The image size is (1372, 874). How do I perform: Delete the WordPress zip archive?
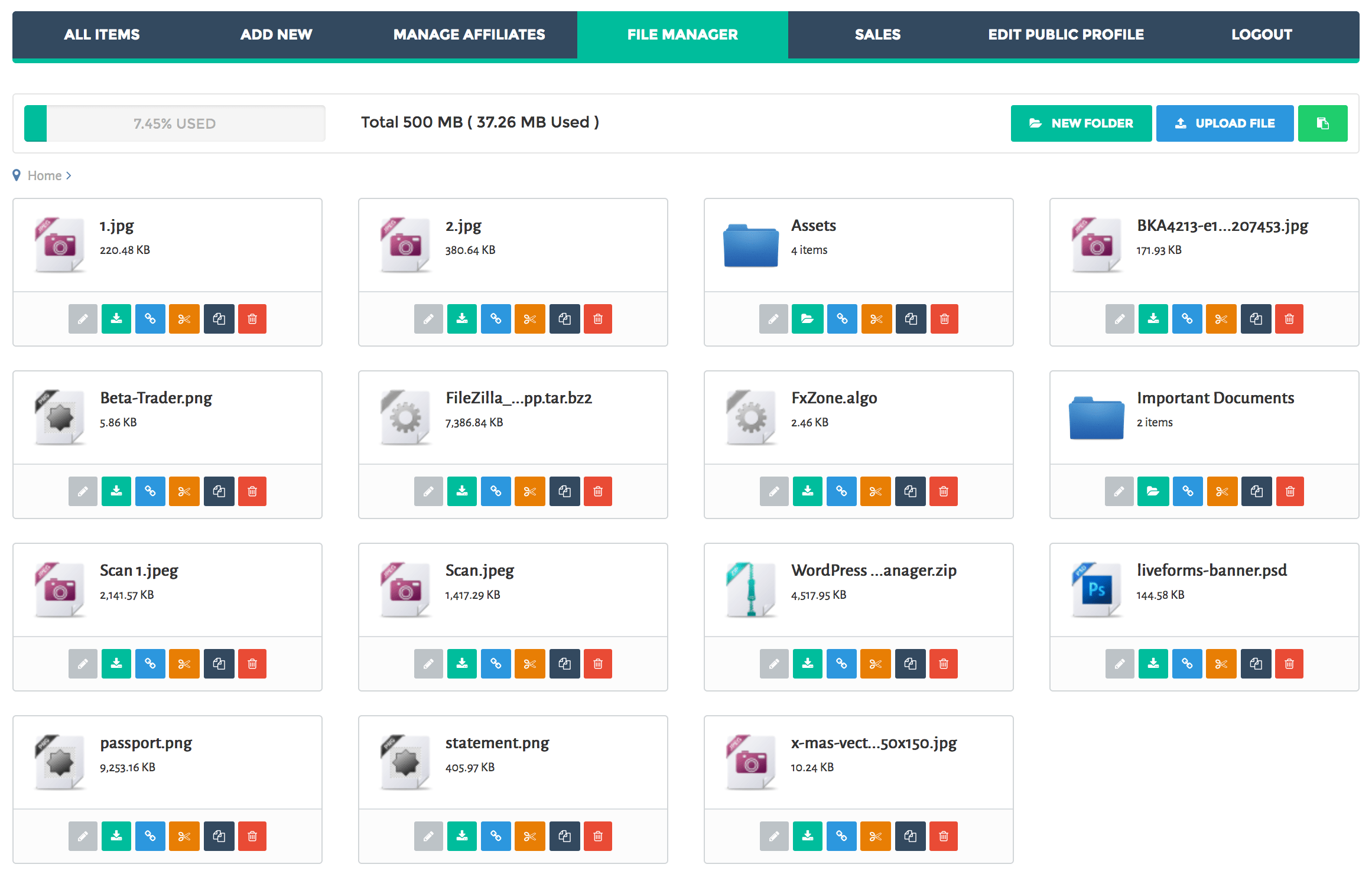944,663
